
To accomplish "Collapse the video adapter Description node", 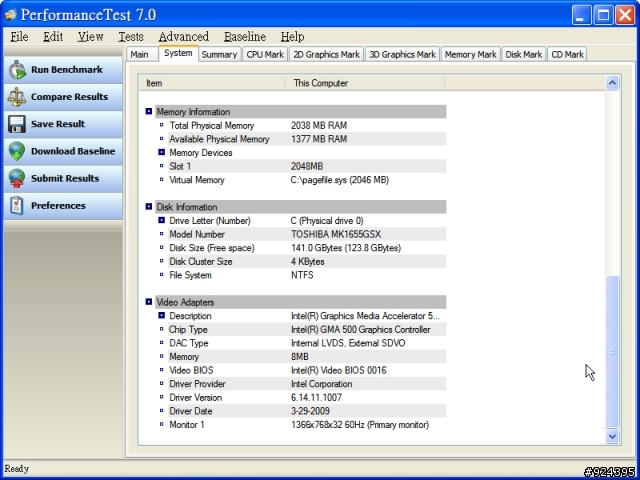I will (x=162, y=316).
